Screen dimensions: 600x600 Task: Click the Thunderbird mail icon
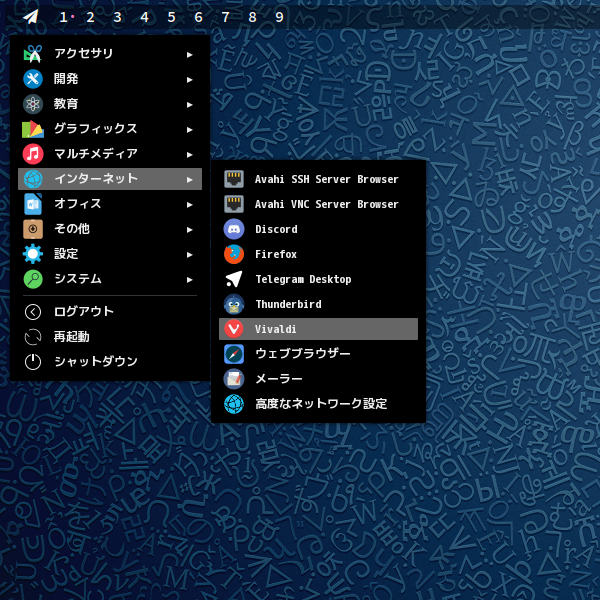tap(234, 304)
